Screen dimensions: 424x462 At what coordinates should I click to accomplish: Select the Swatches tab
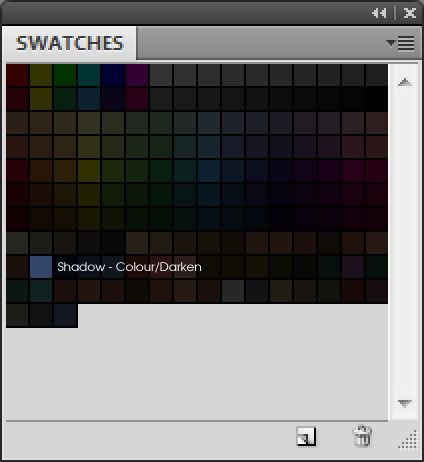coord(69,43)
